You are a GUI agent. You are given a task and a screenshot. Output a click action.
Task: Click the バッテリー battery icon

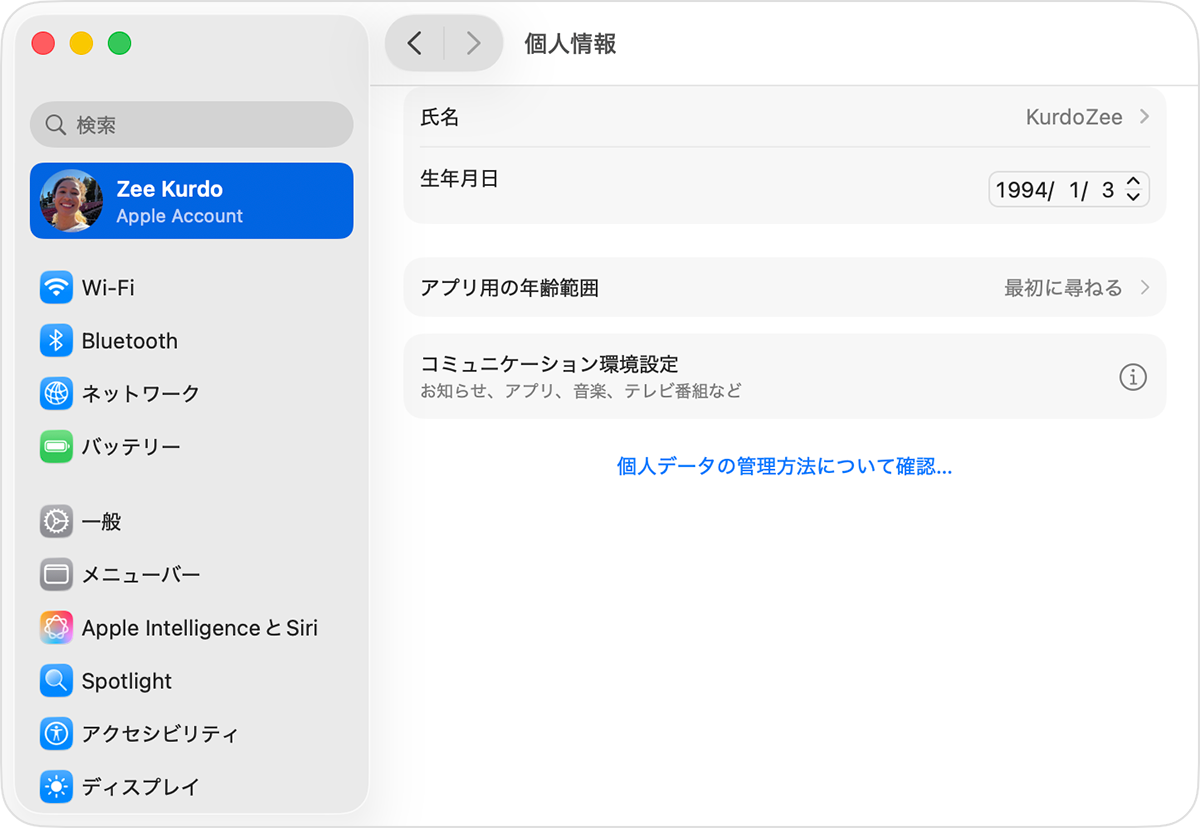tap(56, 446)
